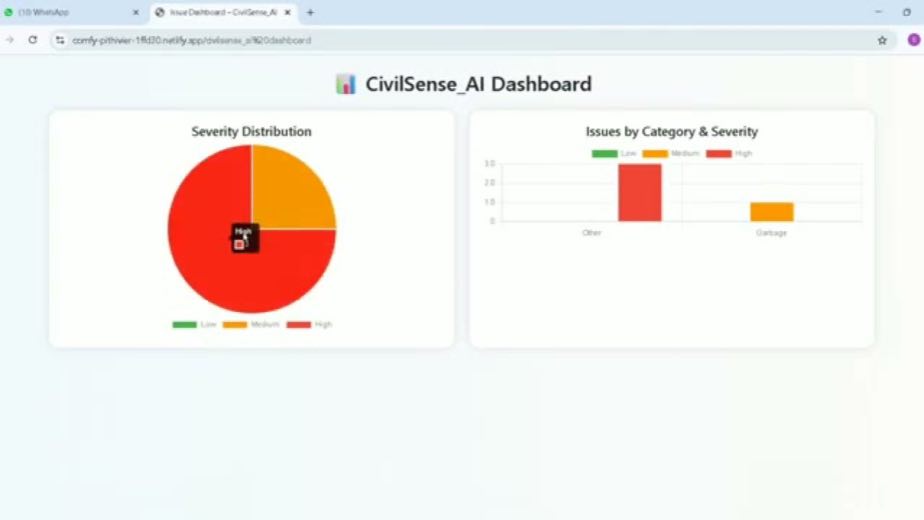Switch to the WhatsApp browser tab
This screenshot has width=924, height=520.
click(x=71, y=12)
